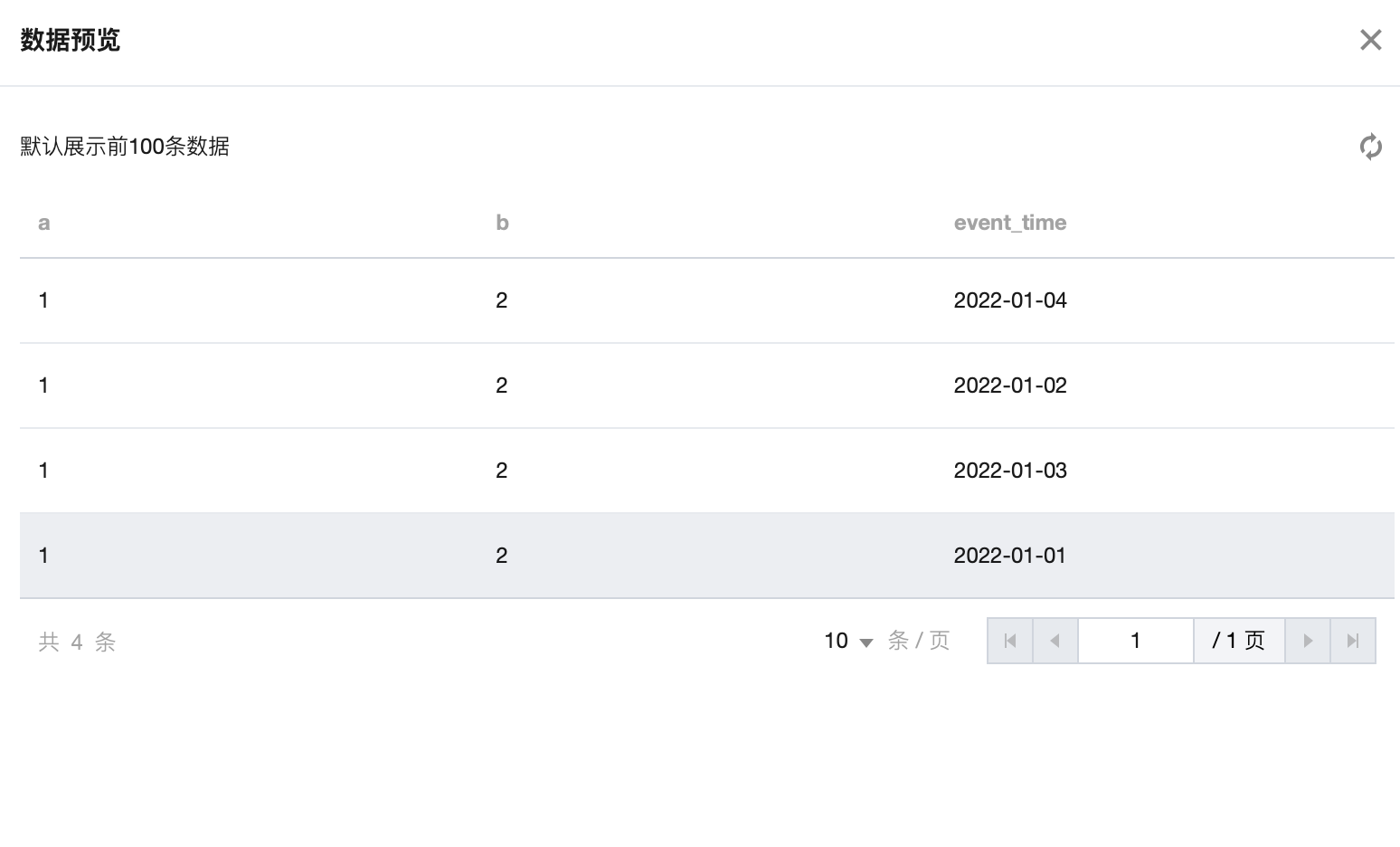This screenshot has height=847, width=1400.
Task: Open the 10 rows per page dropdown
Action: click(x=847, y=641)
